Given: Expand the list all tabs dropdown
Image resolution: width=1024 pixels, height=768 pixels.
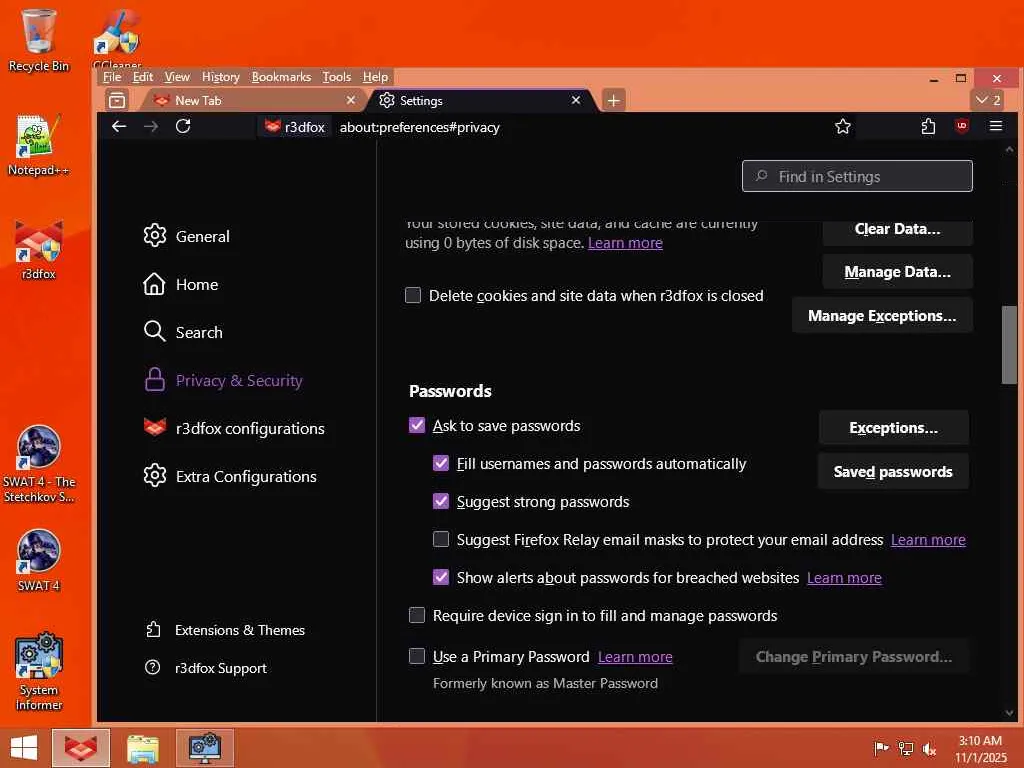Looking at the screenshot, I should coord(989,100).
